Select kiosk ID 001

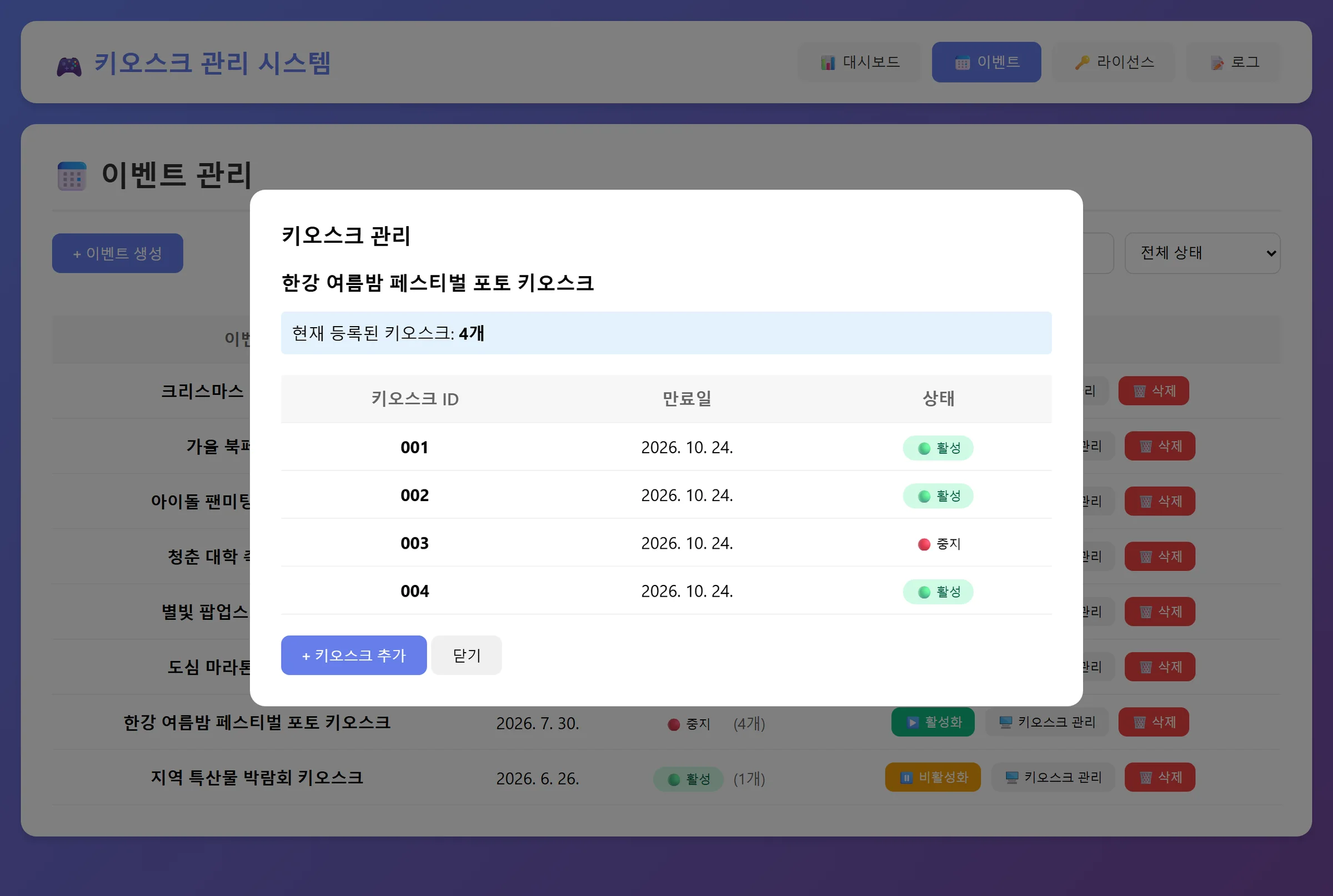point(414,447)
